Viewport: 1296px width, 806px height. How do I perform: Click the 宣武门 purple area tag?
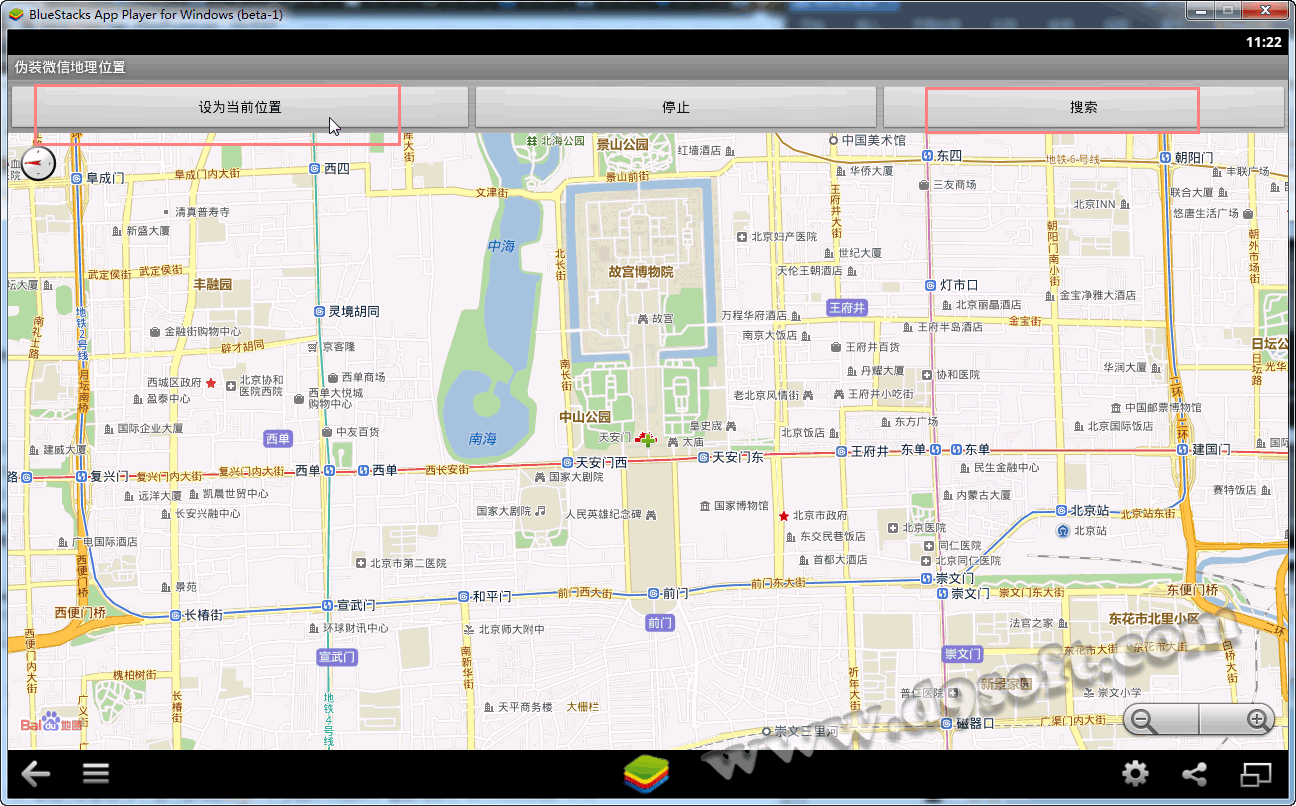(x=337, y=657)
